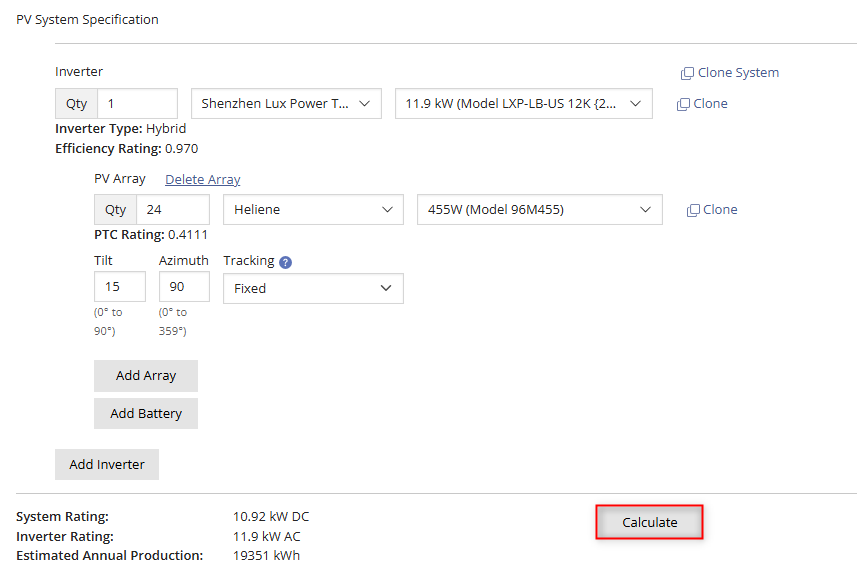Click the PV array Clone icon
Image resolution: width=862 pixels, height=568 pixels.
click(693, 210)
